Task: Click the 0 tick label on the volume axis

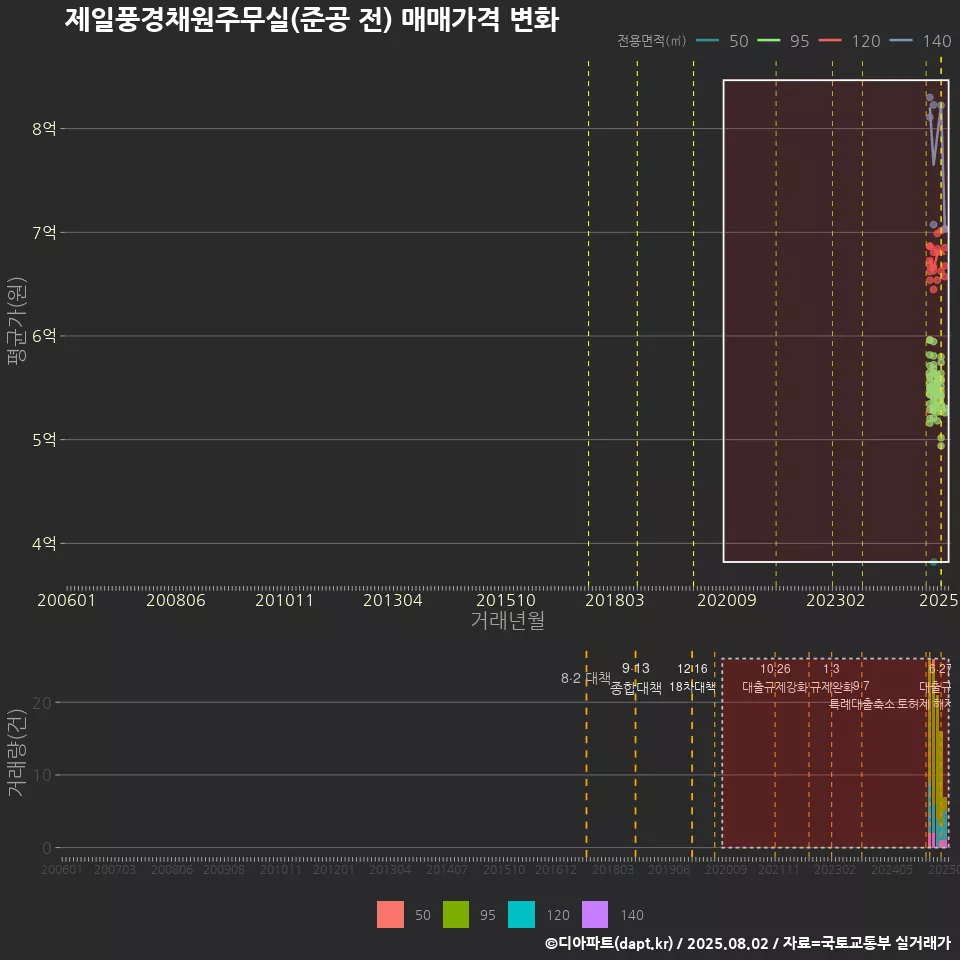Action: click(x=47, y=848)
